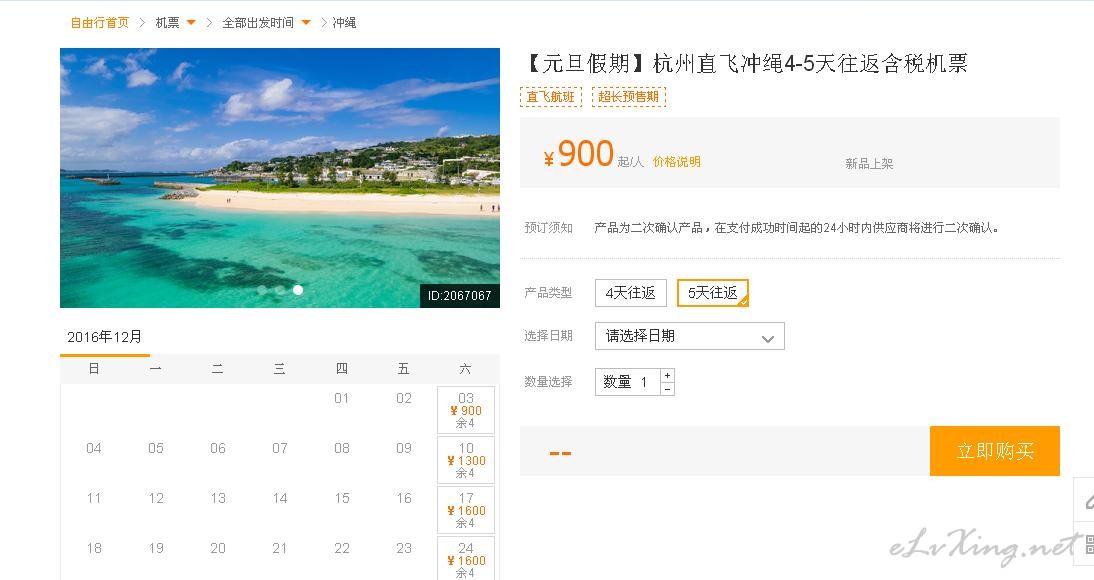Expand the 全部出发时间 dropdown arrow
The height and width of the screenshot is (580, 1094).
(306, 23)
